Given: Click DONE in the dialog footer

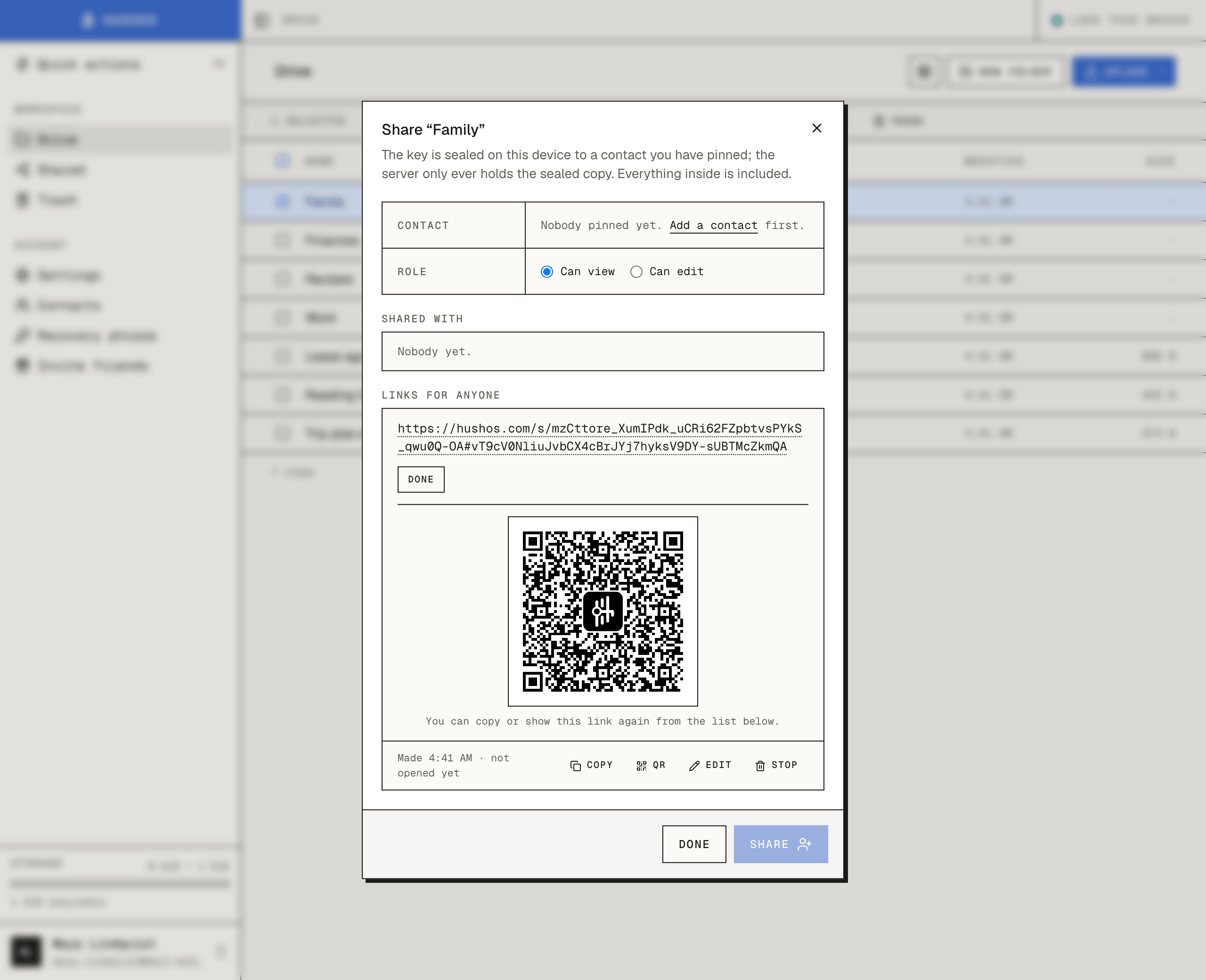Looking at the screenshot, I should click(693, 844).
